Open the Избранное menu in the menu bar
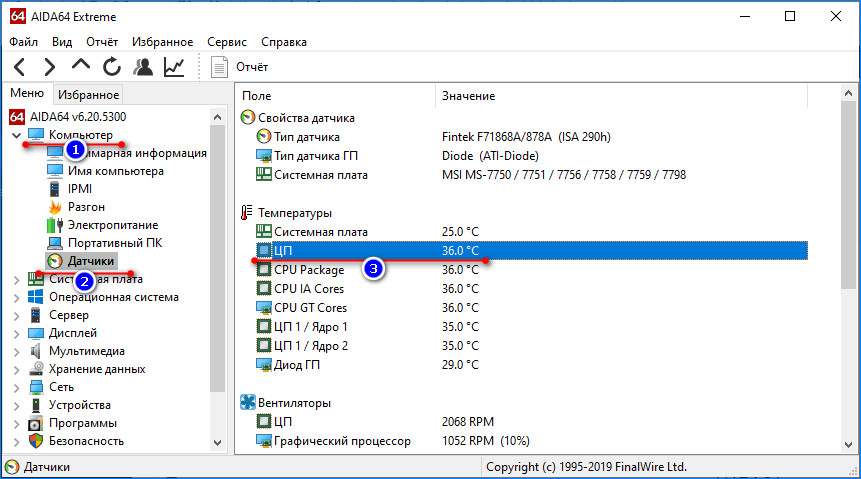This screenshot has height=479, width=861. 163,42
